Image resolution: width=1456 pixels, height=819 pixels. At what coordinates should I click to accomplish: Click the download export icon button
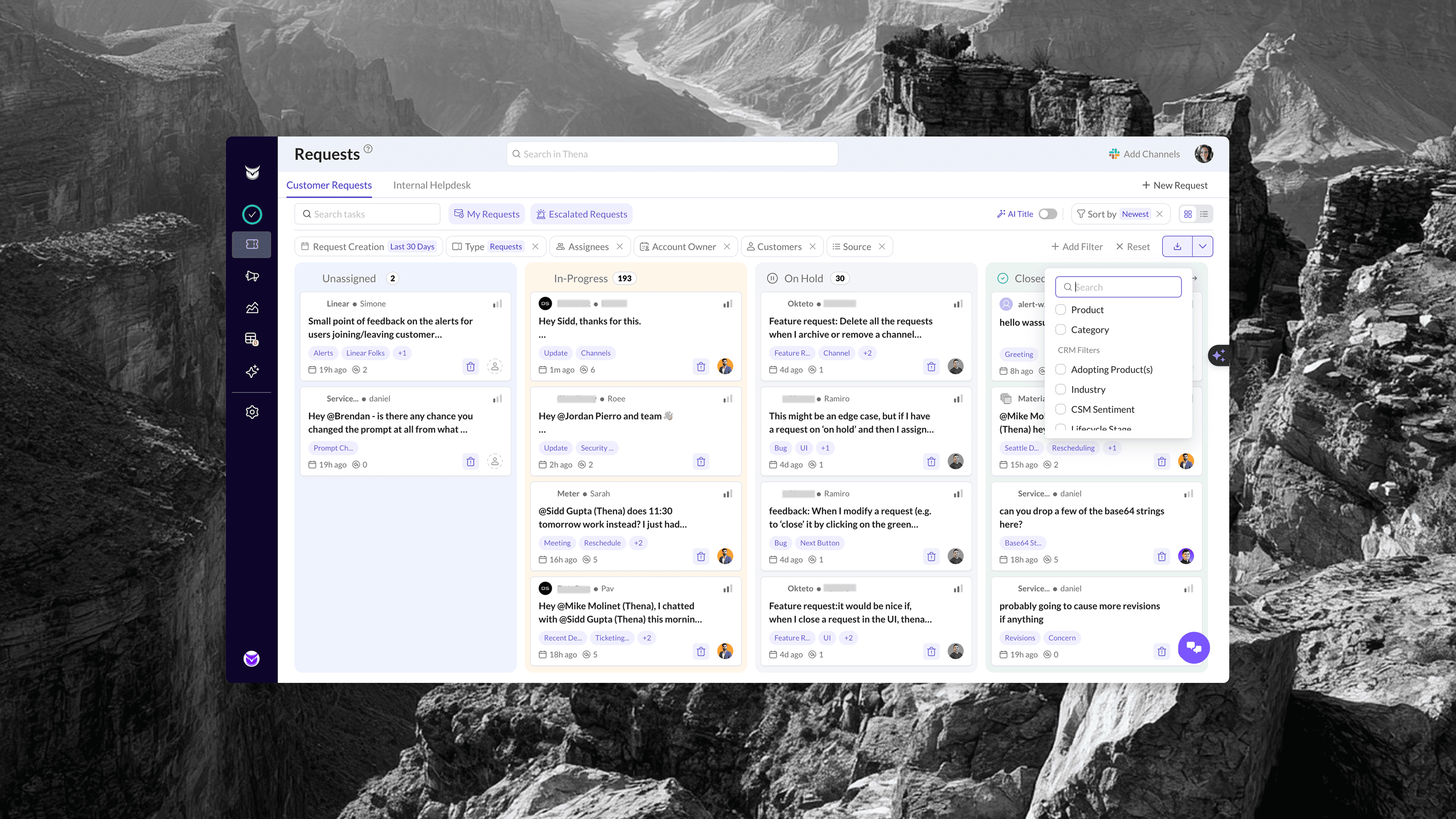[1177, 246]
